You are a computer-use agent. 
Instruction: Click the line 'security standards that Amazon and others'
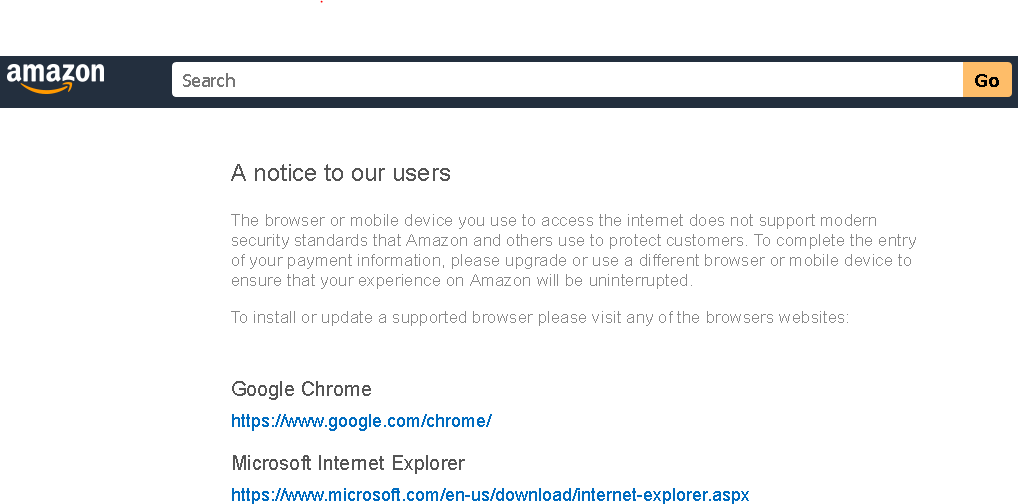(573, 240)
